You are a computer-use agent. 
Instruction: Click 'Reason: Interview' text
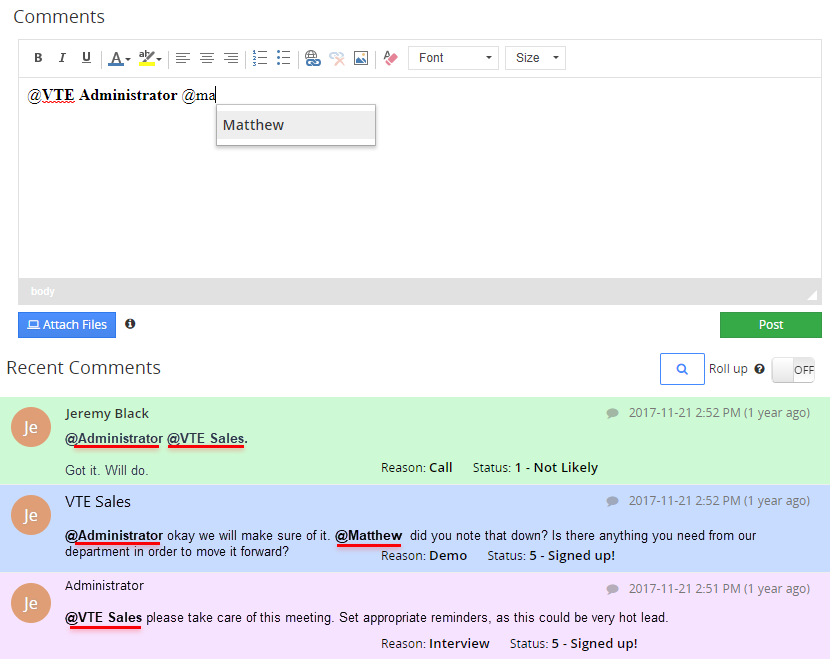click(x=435, y=643)
